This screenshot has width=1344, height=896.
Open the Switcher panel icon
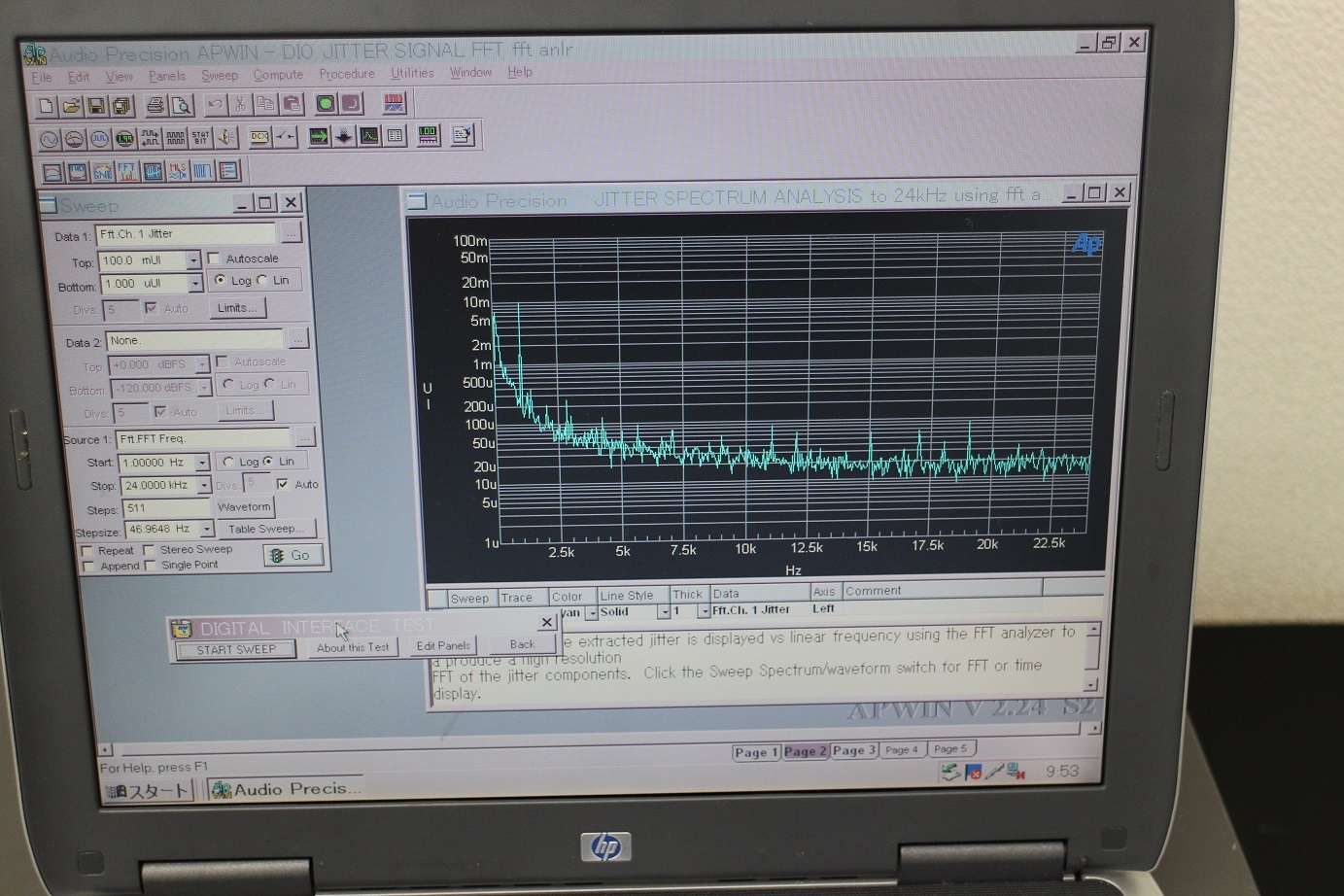click(x=285, y=137)
